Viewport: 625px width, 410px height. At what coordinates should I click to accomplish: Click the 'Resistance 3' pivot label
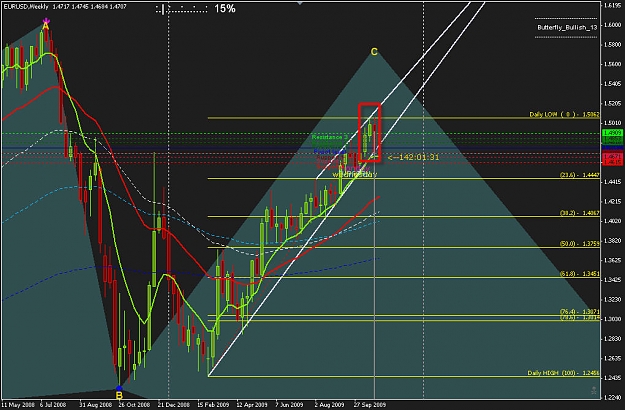pos(330,137)
